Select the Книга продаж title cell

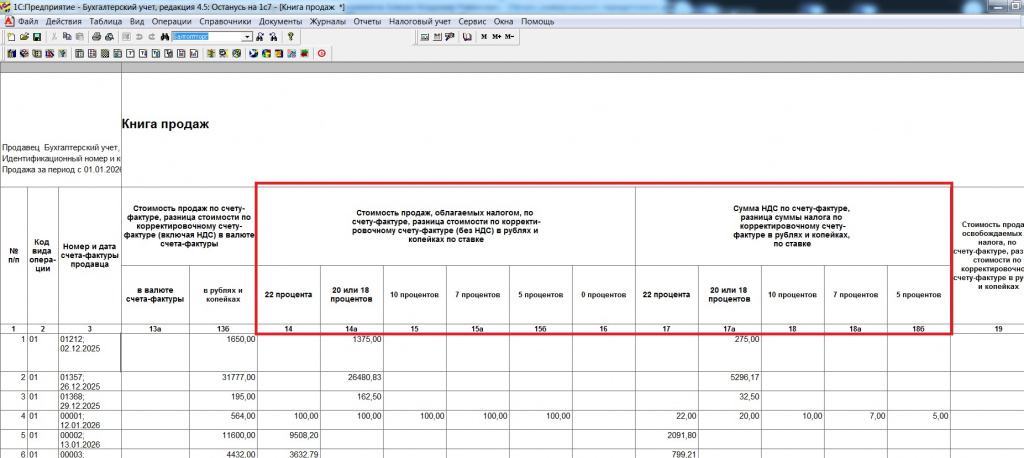pos(165,124)
